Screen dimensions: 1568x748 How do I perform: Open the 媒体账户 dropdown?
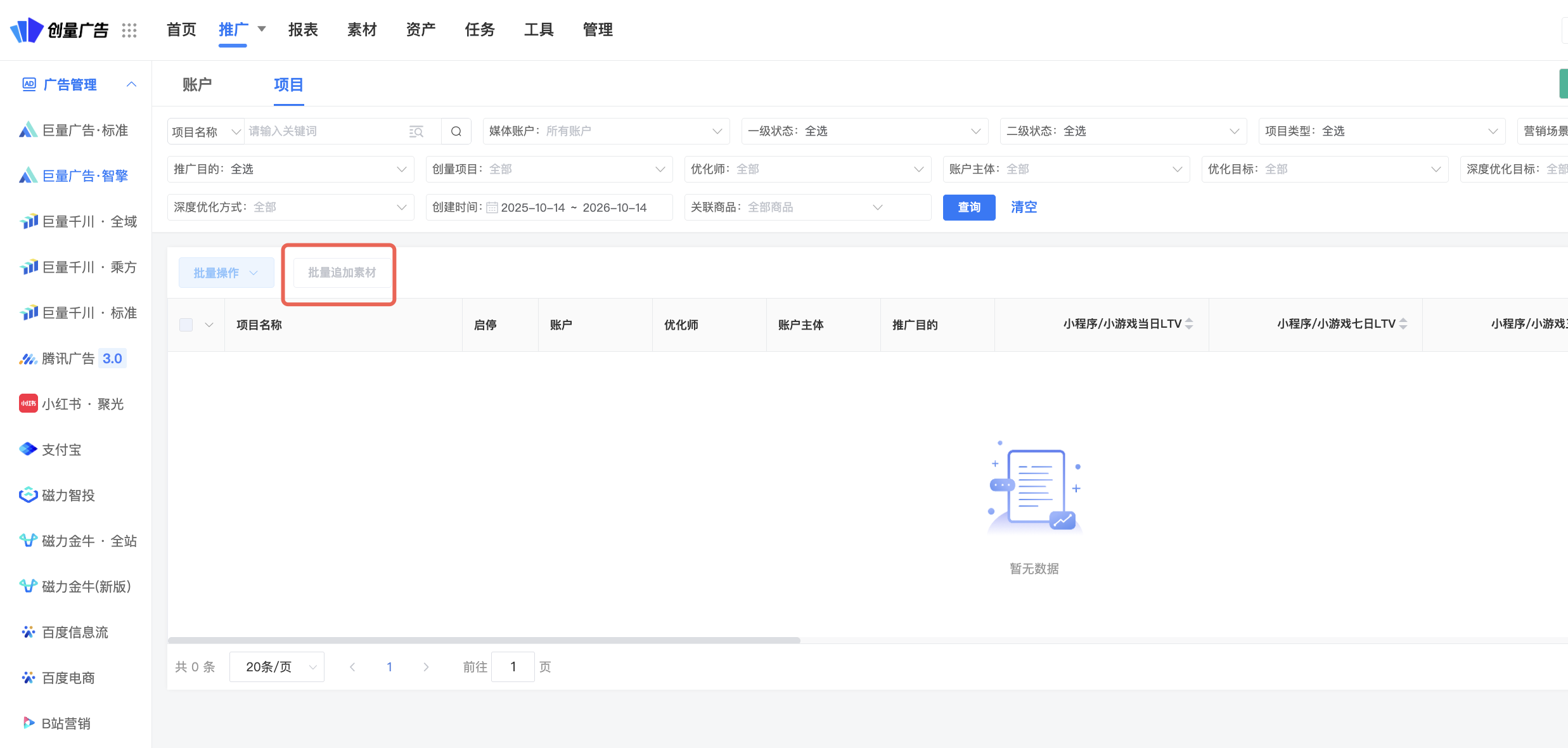(x=606, y=131)
